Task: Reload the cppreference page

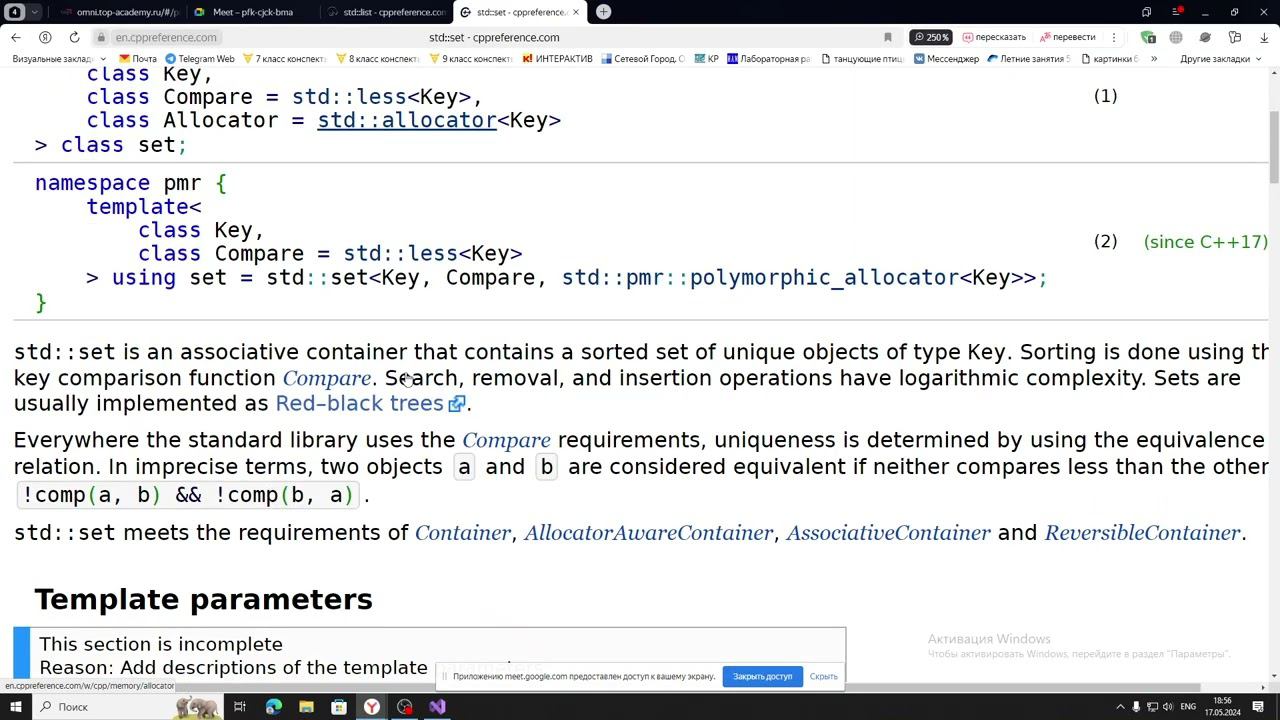Action: (x=74, y=37)
